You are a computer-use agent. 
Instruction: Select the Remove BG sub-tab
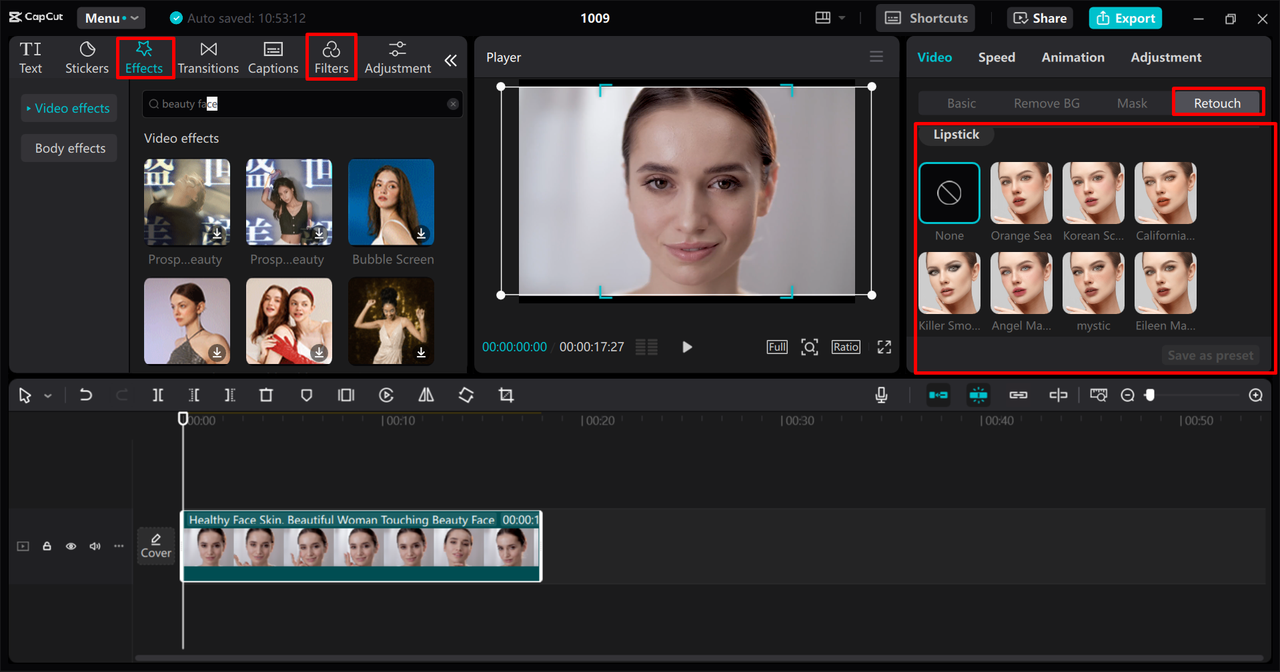click(1046, 103)
